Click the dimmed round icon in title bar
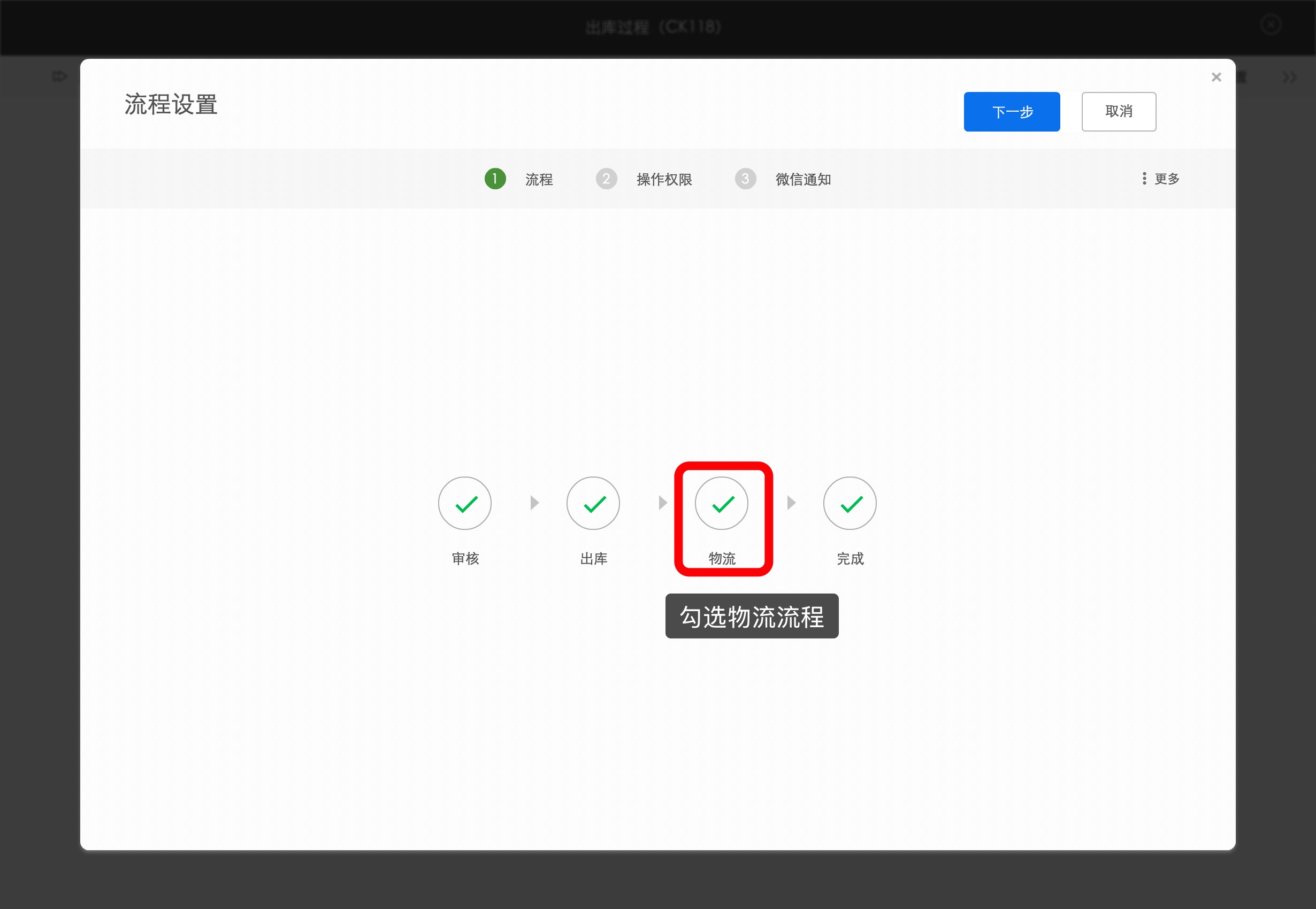 click(x=1271, y=25)
